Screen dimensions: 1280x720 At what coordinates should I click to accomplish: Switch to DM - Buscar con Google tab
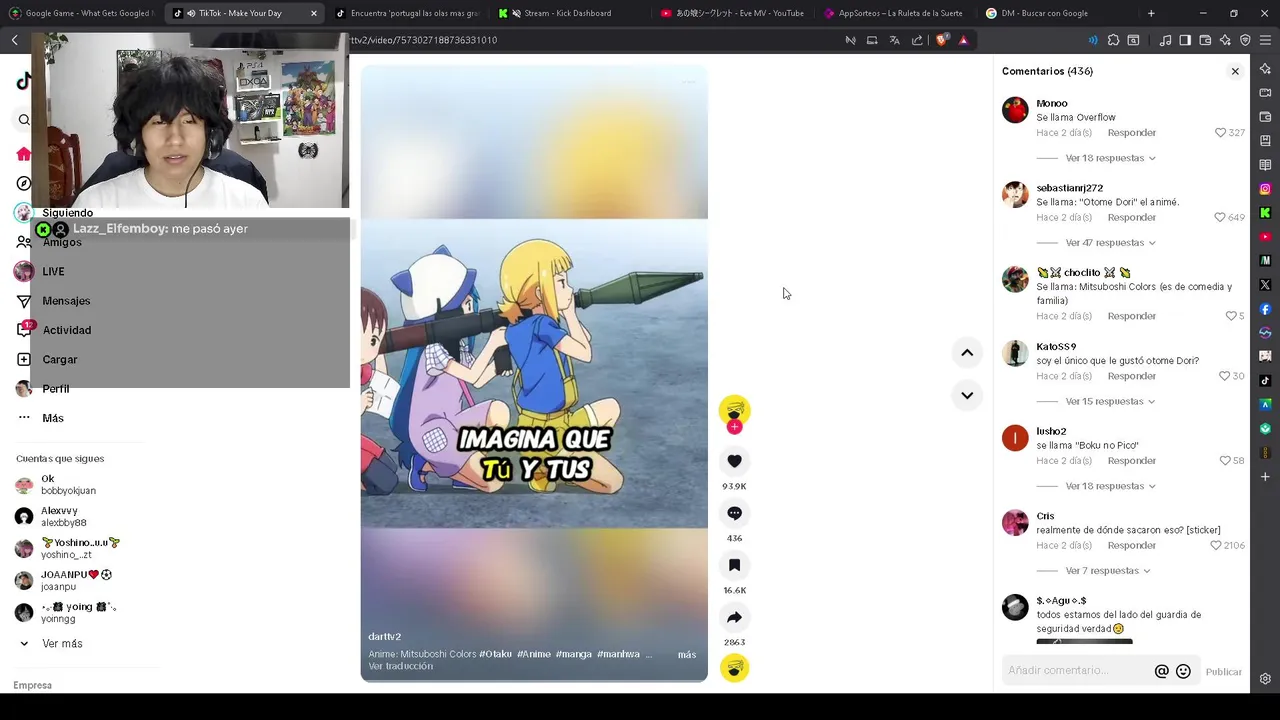tap(1056, 13)
